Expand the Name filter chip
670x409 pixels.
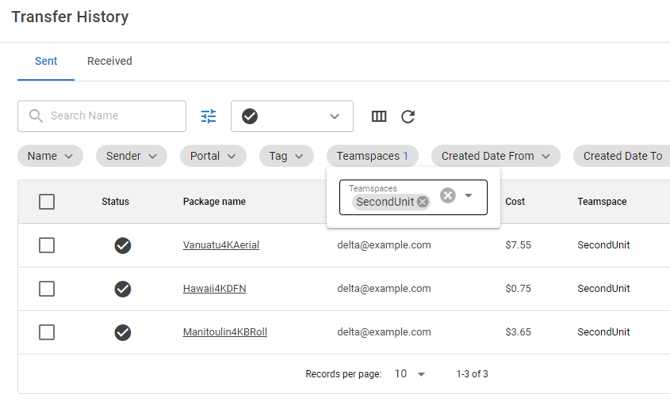[x=50, y=156]
